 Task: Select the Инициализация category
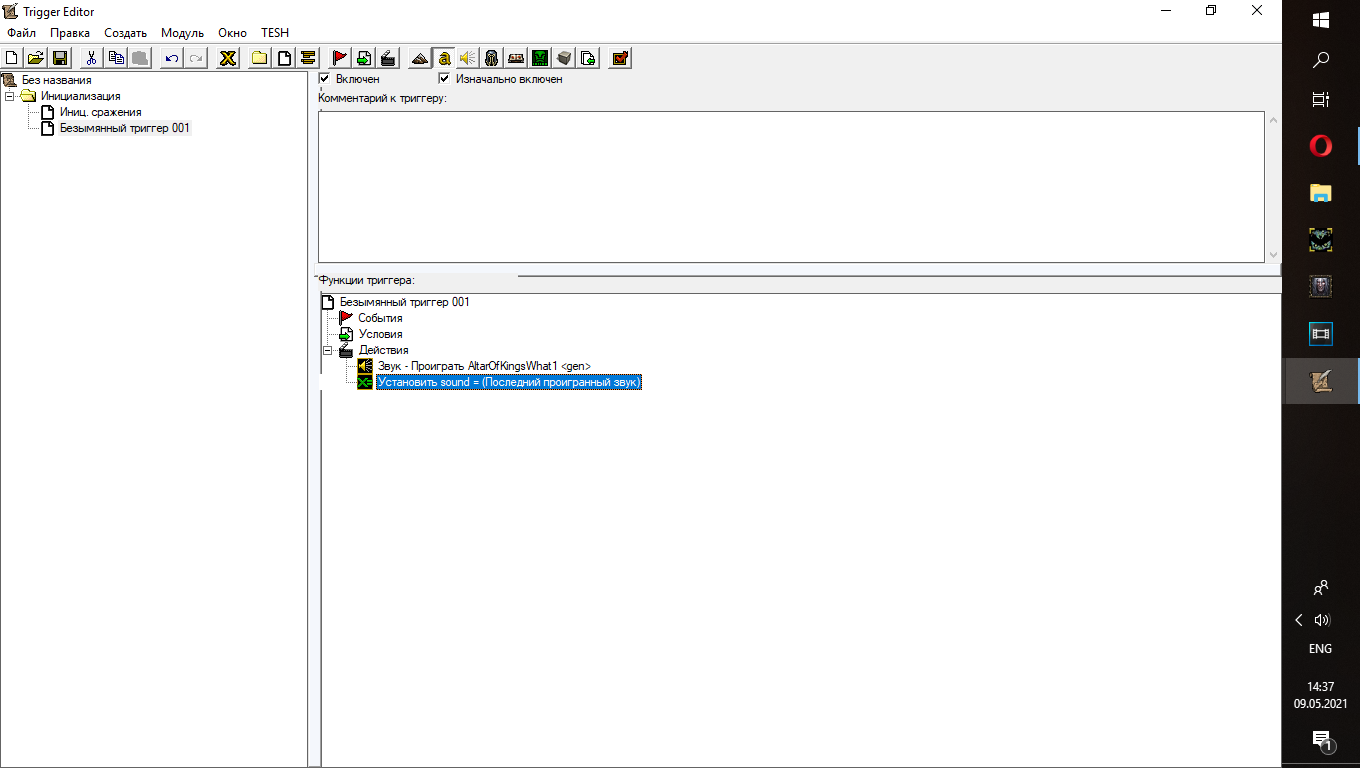81,96
